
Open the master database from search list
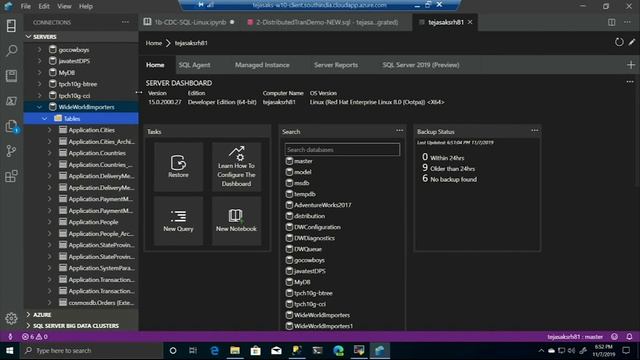tap(303, 161)
